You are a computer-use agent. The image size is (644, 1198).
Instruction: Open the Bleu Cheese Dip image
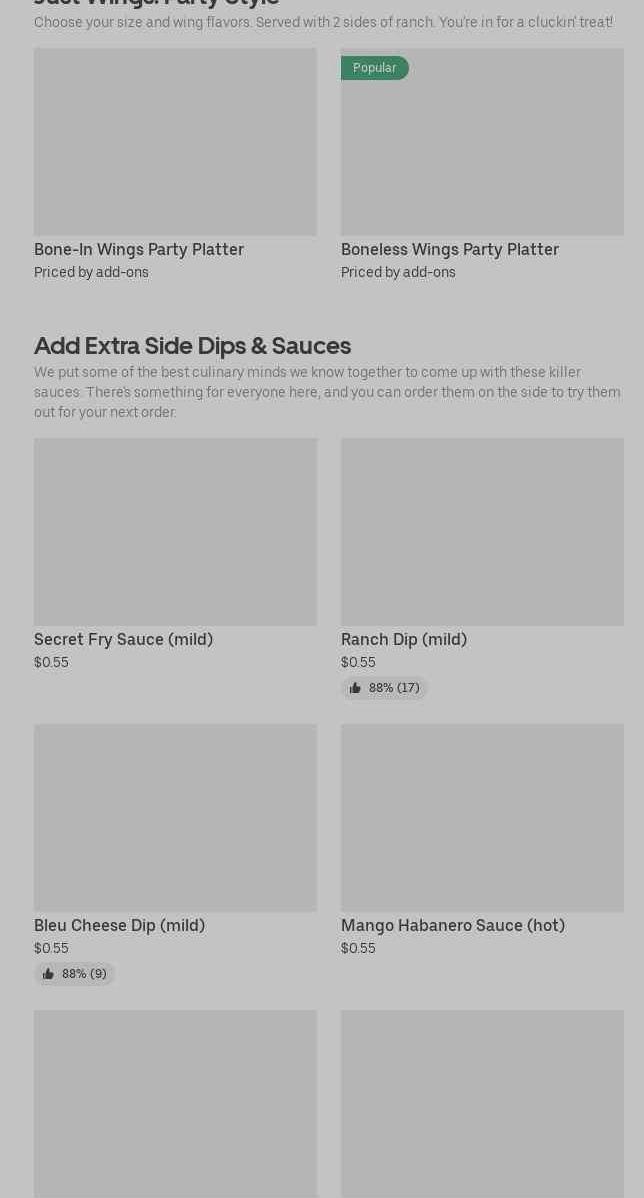click(175, 818)
